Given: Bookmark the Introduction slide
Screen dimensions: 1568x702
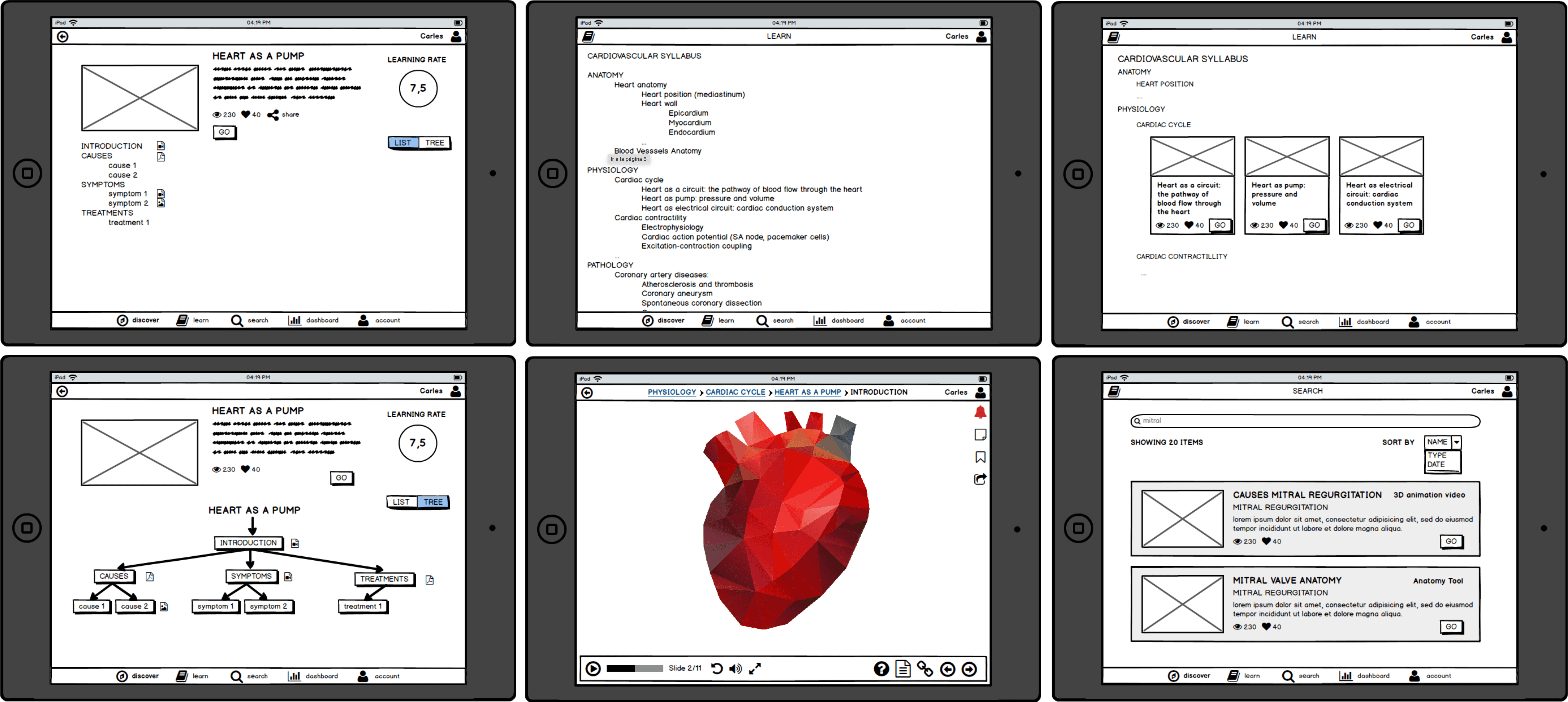Looking at the screenshot, I should (x=980, y=457).
